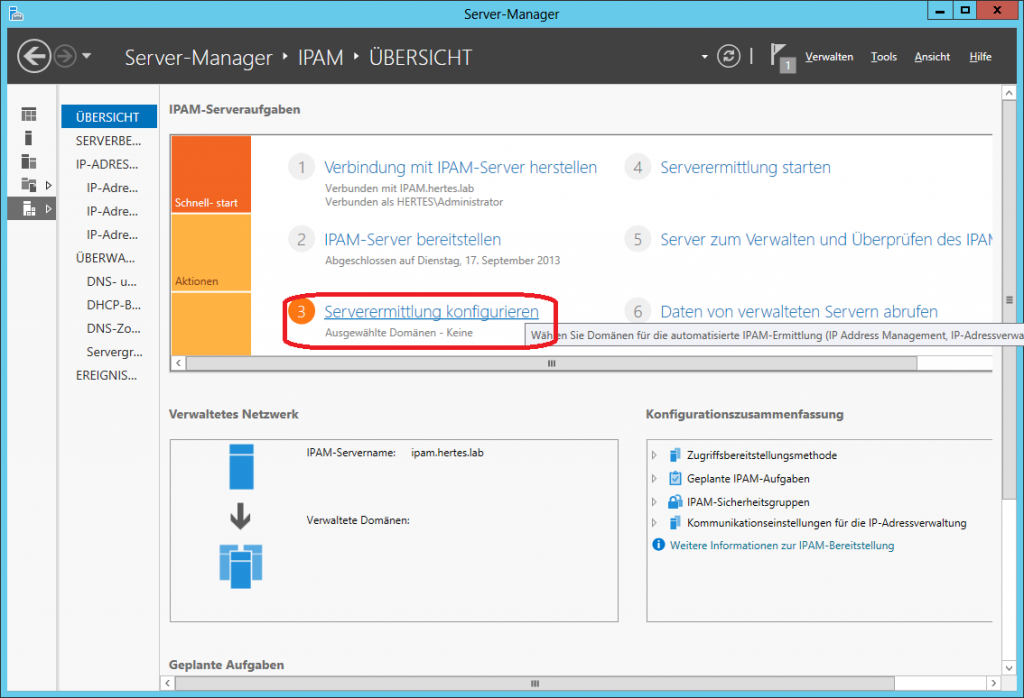Select the Aktionen tile
The image size is (1024, 698).
211,252
